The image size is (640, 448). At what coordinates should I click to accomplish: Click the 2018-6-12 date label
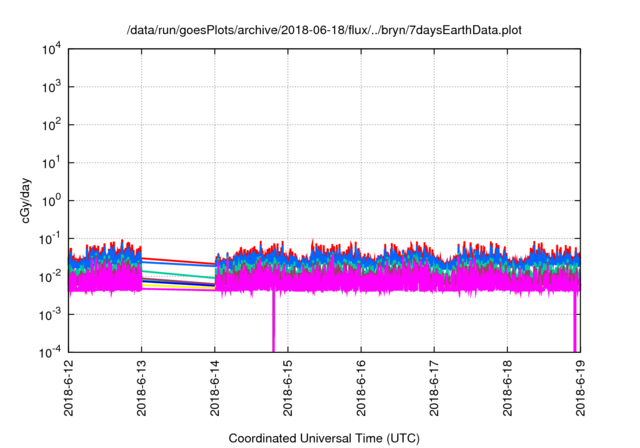69,388
